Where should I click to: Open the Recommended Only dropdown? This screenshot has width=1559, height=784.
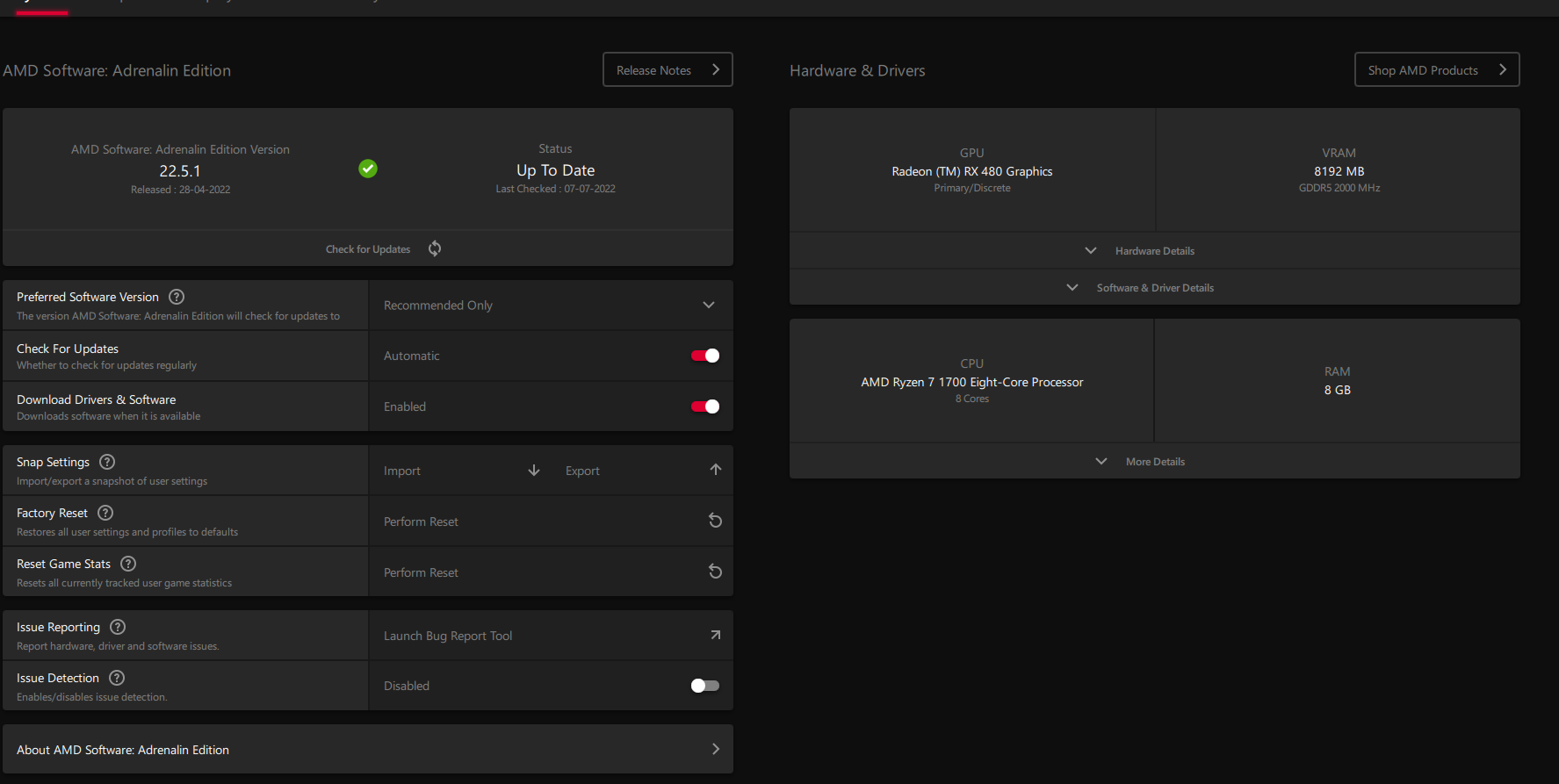(x=551, y=306)
